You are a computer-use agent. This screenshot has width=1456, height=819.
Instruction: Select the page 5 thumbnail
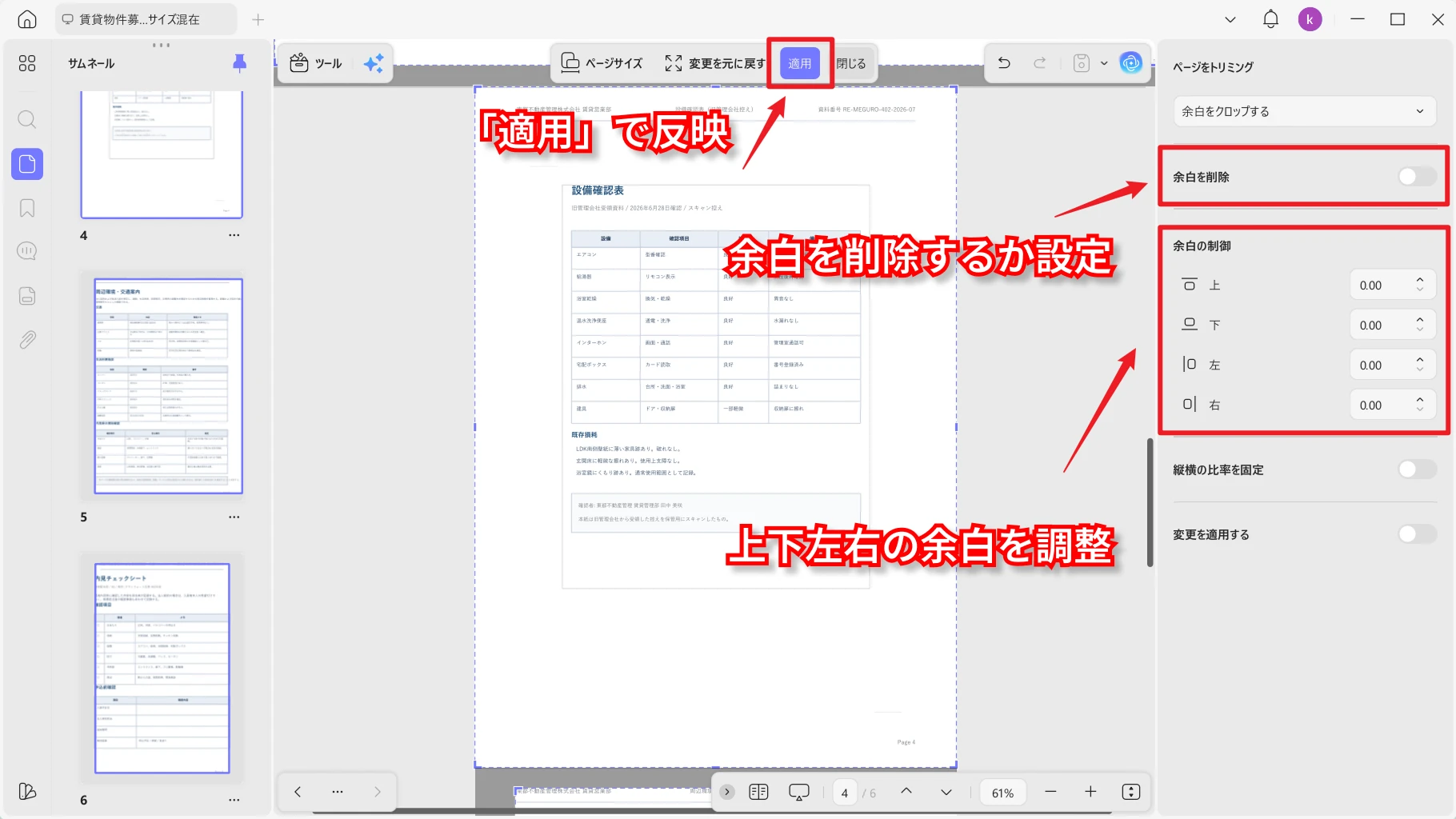pyautogui.click(x=169, y=386)
